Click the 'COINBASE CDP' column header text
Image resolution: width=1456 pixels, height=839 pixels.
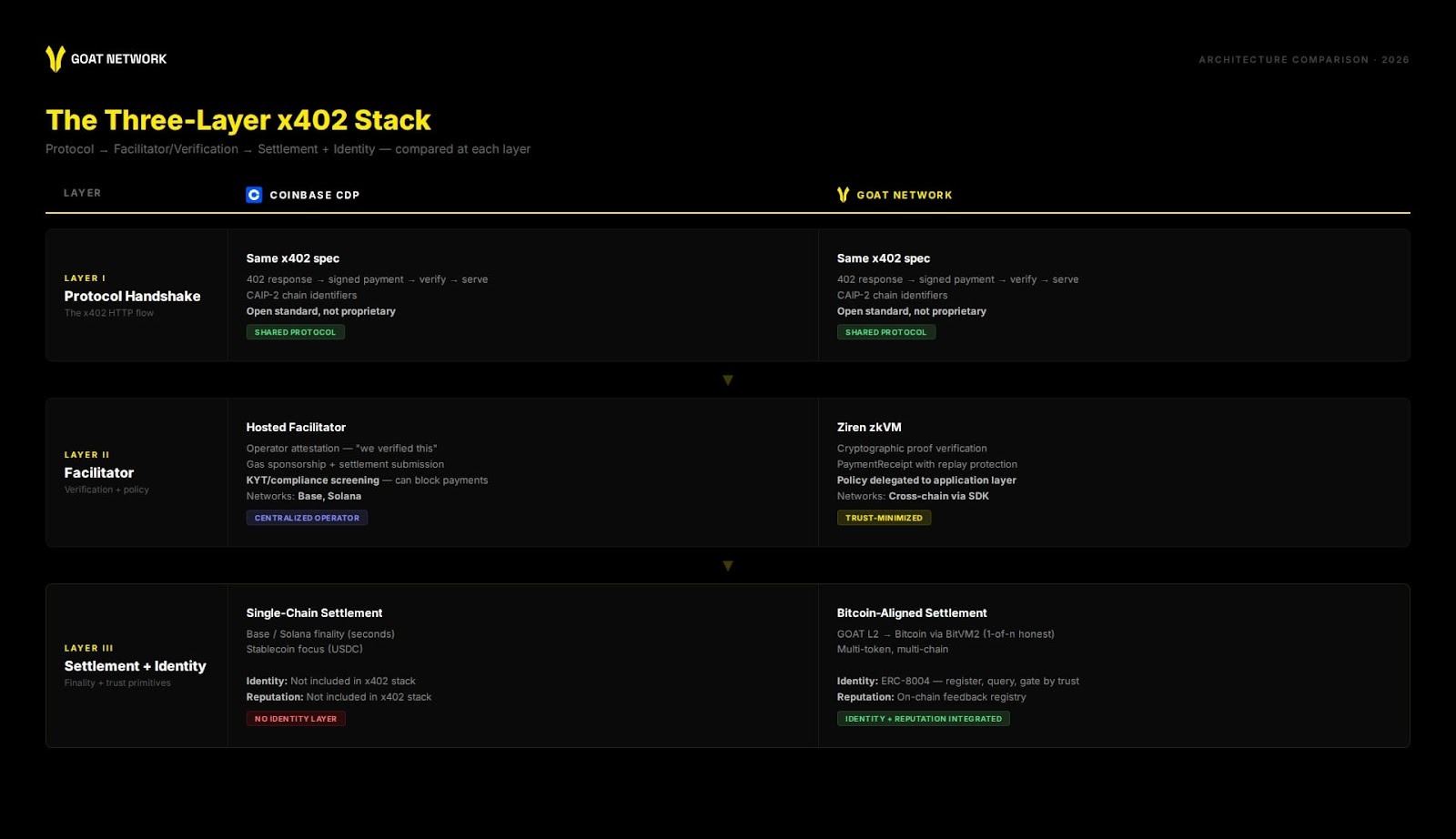pos(315,195)
